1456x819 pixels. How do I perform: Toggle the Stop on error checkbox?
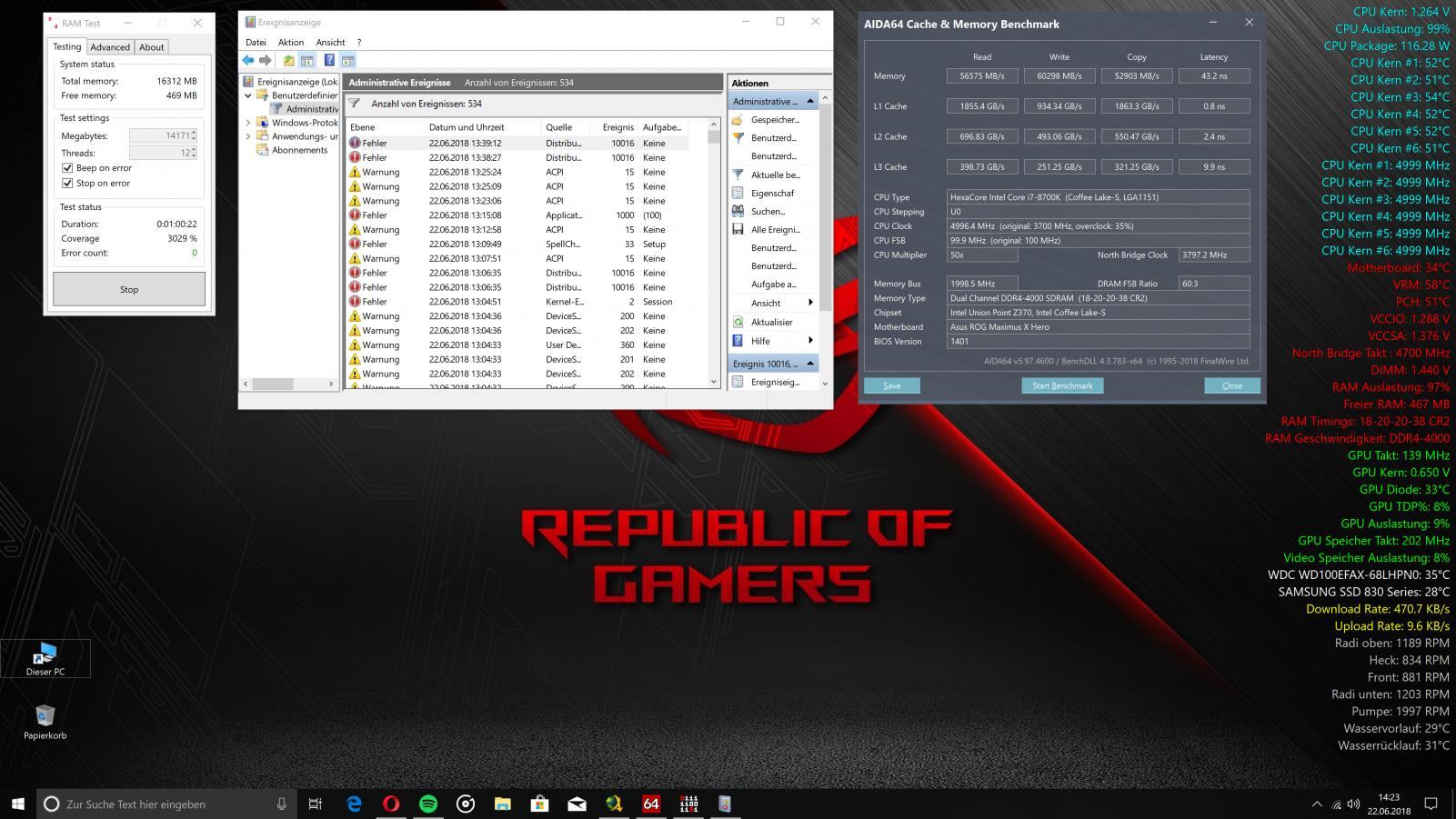pyautogui.click(x=67, y=183)
